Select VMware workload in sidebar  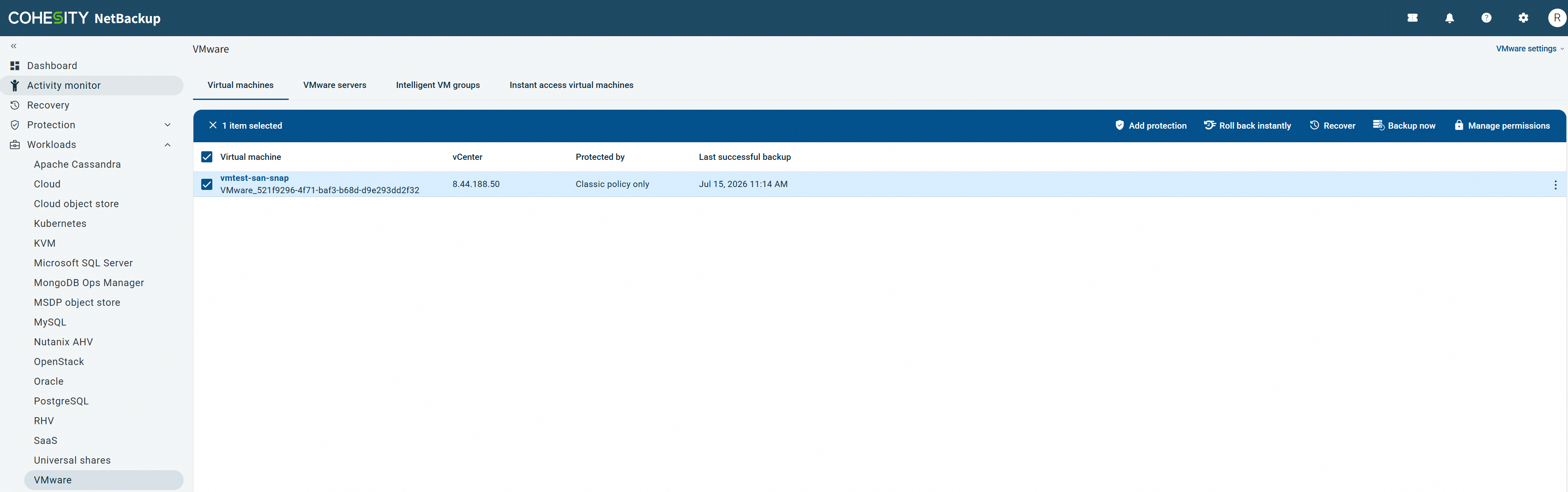point(103,480)
